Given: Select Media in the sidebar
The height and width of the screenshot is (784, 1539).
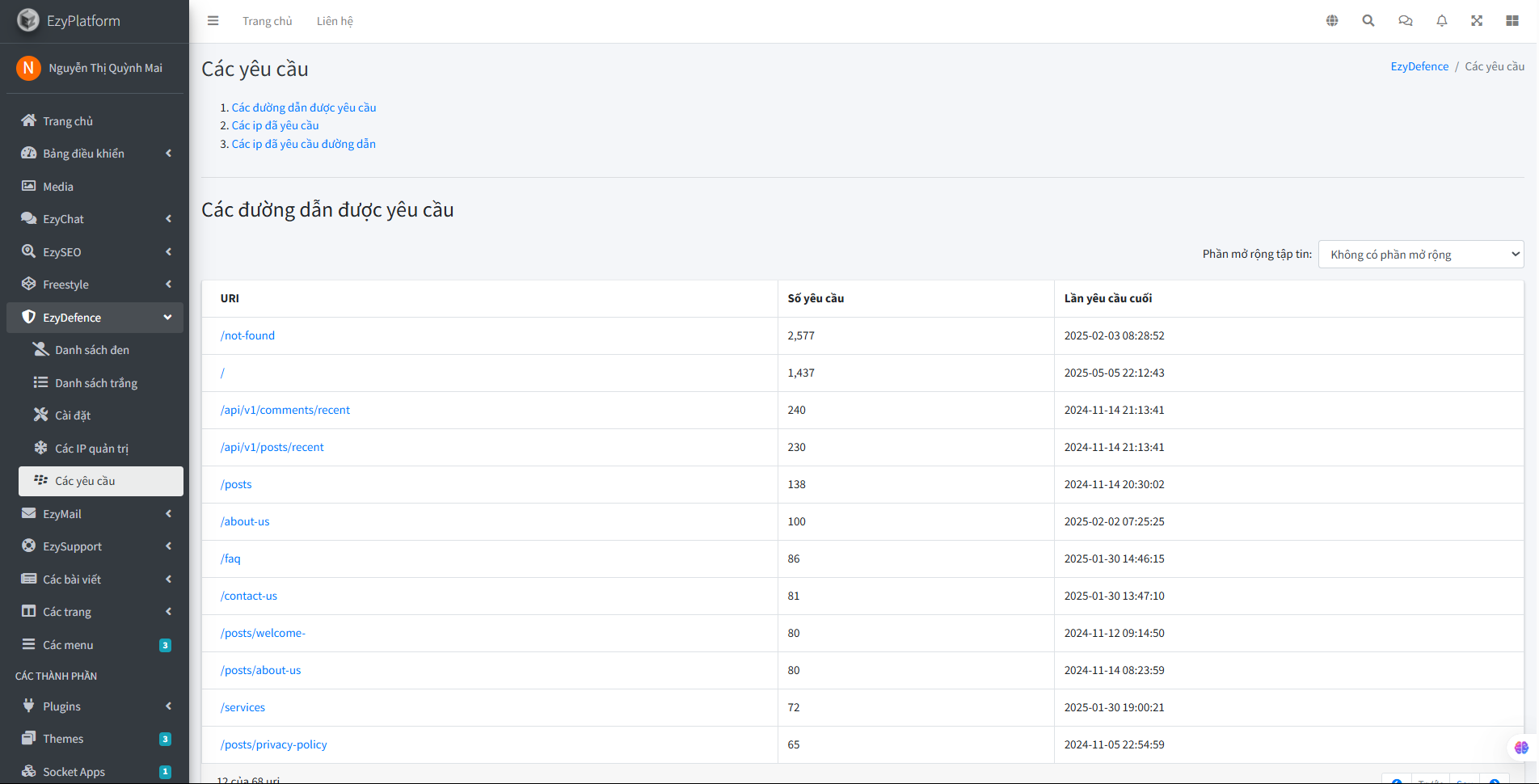Looking at the screenshot, I should click(x=57, y=187).
